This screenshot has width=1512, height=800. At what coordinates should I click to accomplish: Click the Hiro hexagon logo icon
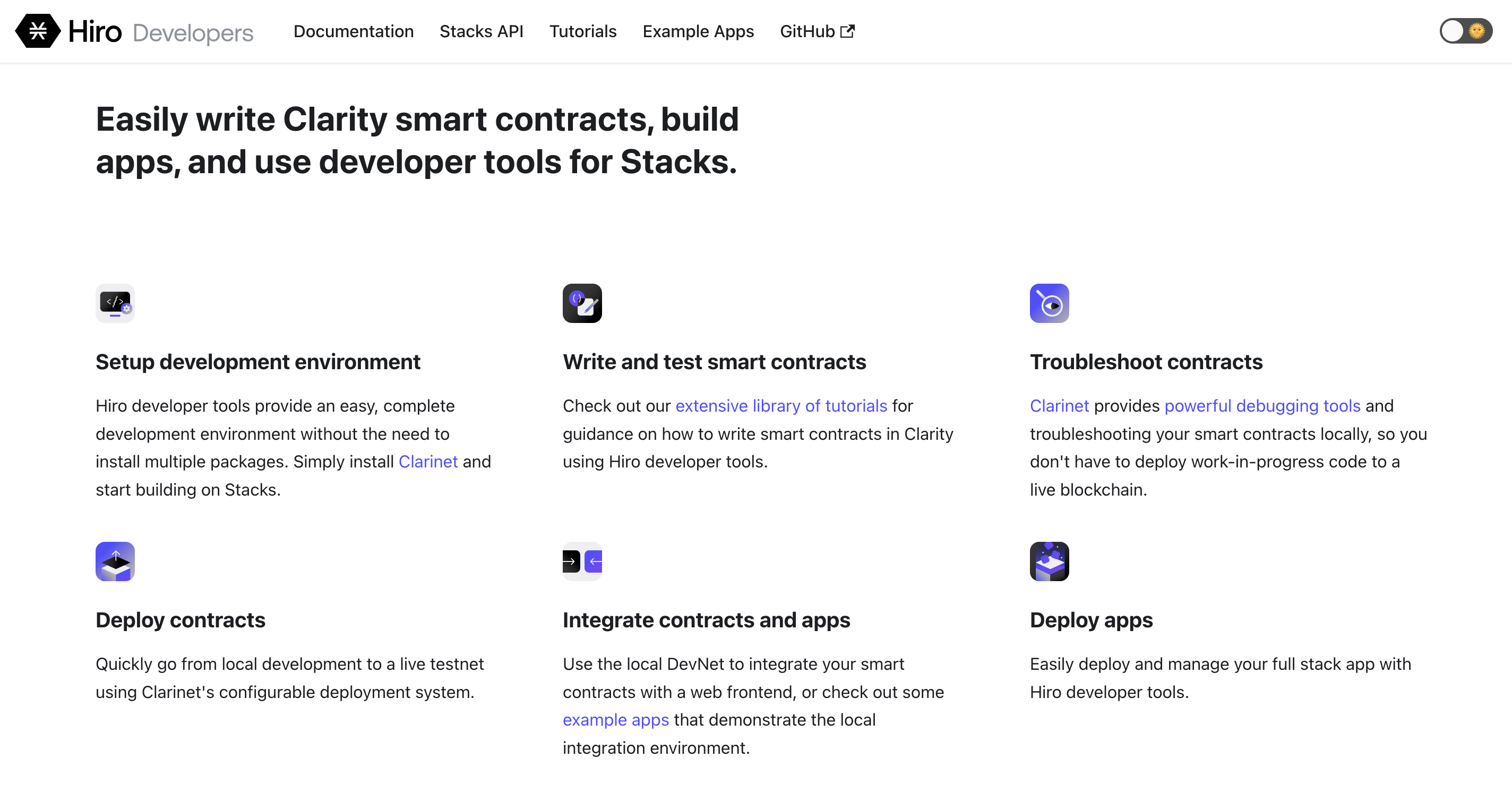(x=38, y=30)
